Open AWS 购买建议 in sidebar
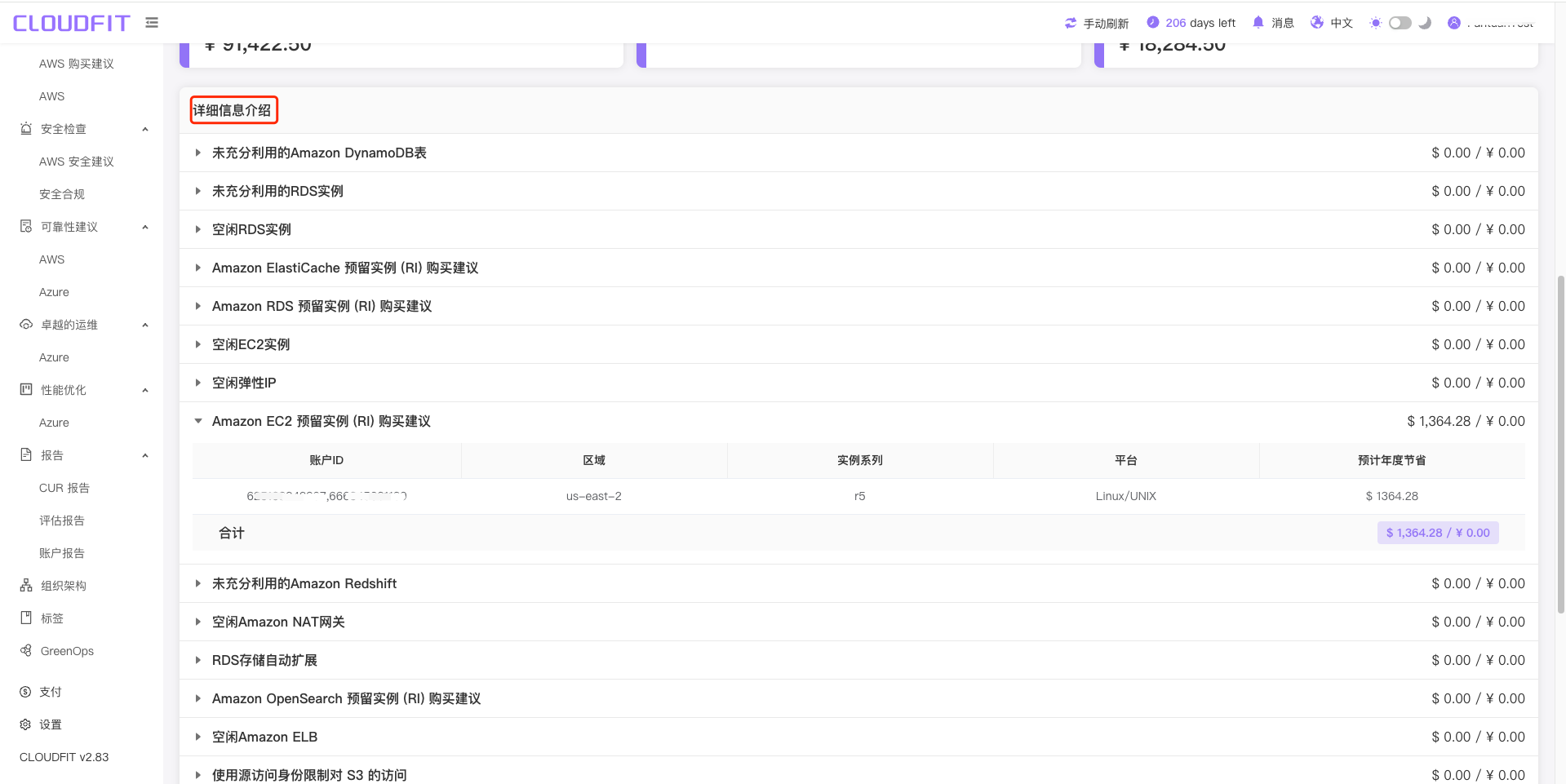The height and width of the screenshot is (784, 1566). [77, 64]
